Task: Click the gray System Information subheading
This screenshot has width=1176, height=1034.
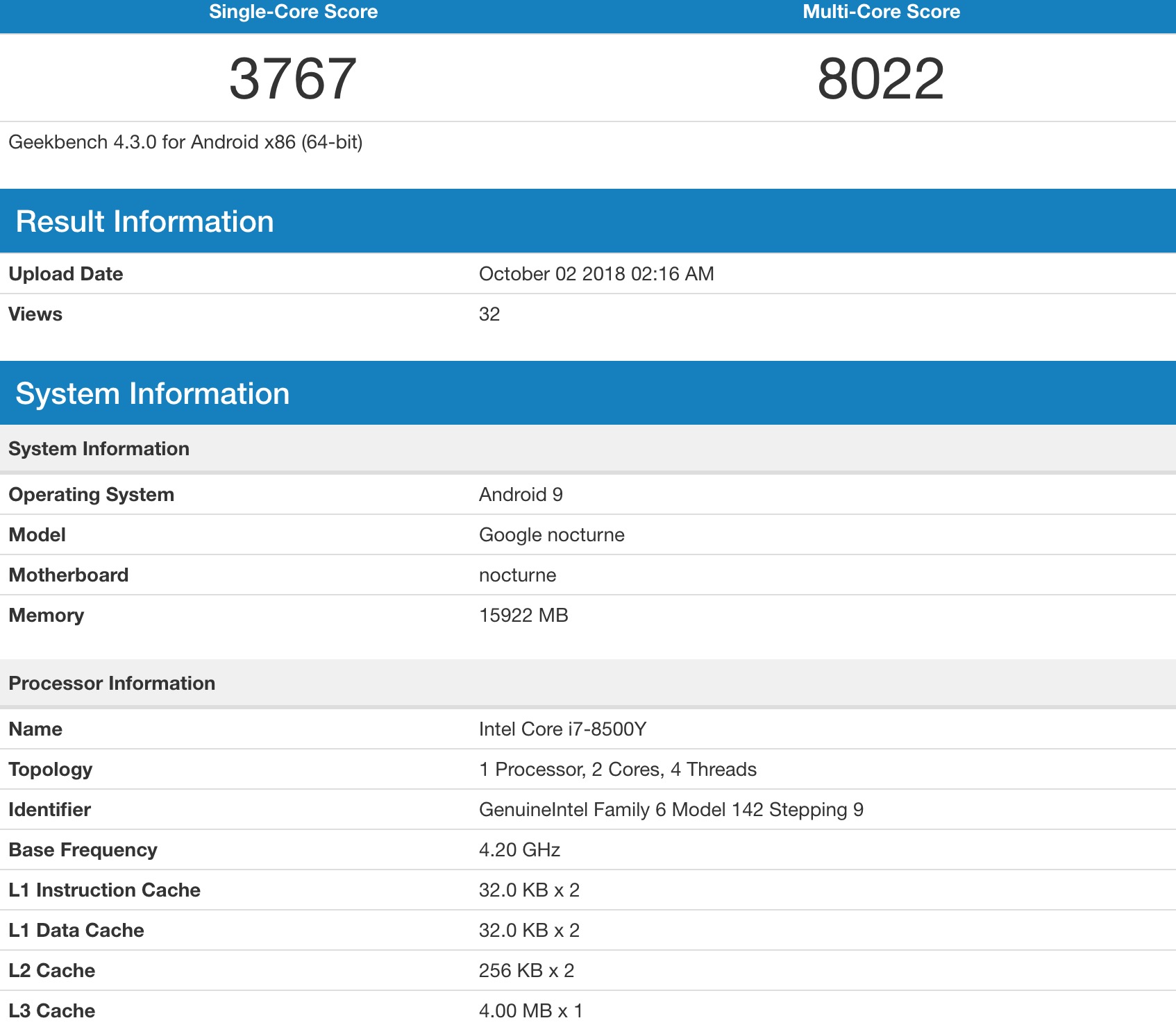Action: (99, 449)
